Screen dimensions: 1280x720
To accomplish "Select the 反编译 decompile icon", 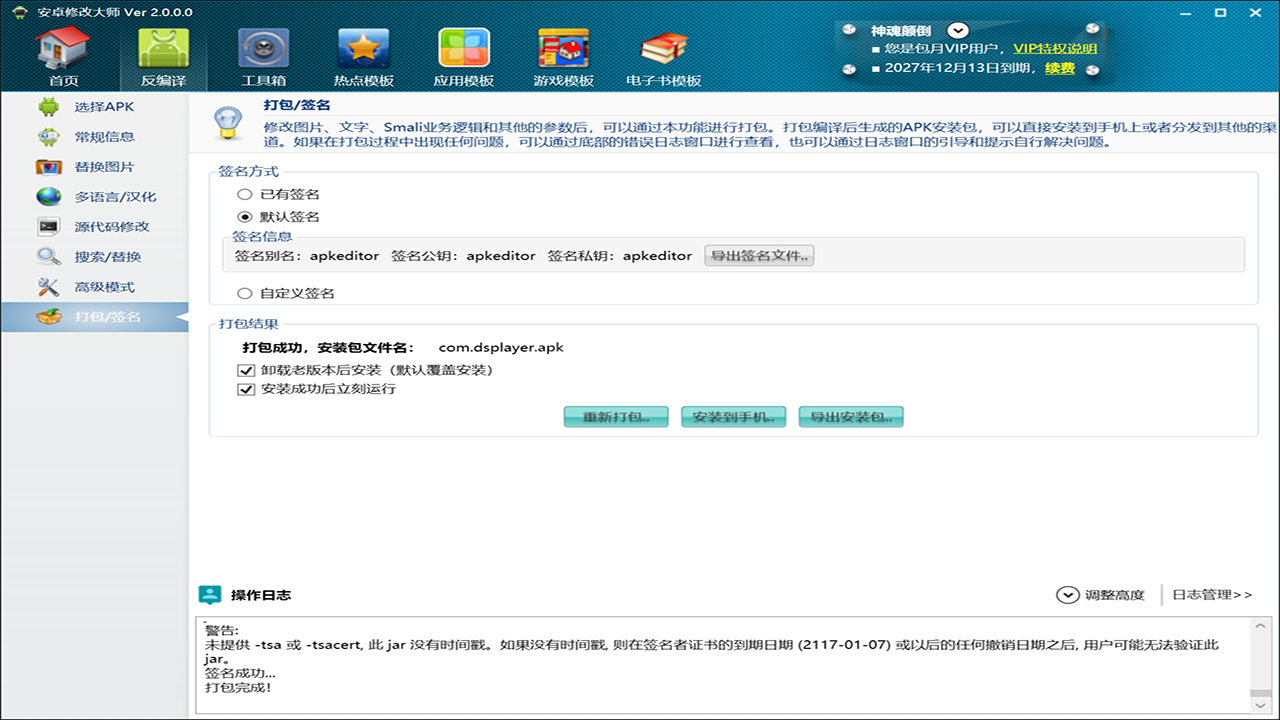I will (x=163, y=48).
